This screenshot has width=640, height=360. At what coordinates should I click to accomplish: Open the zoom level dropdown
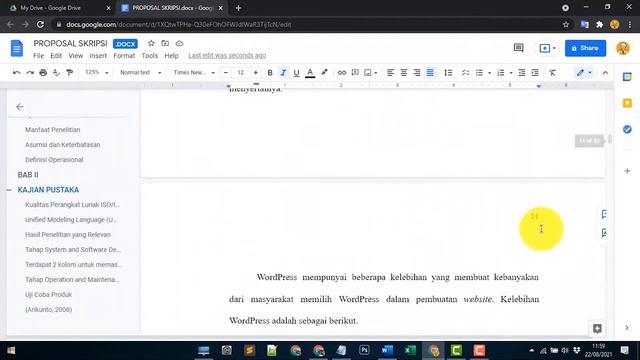96,73
